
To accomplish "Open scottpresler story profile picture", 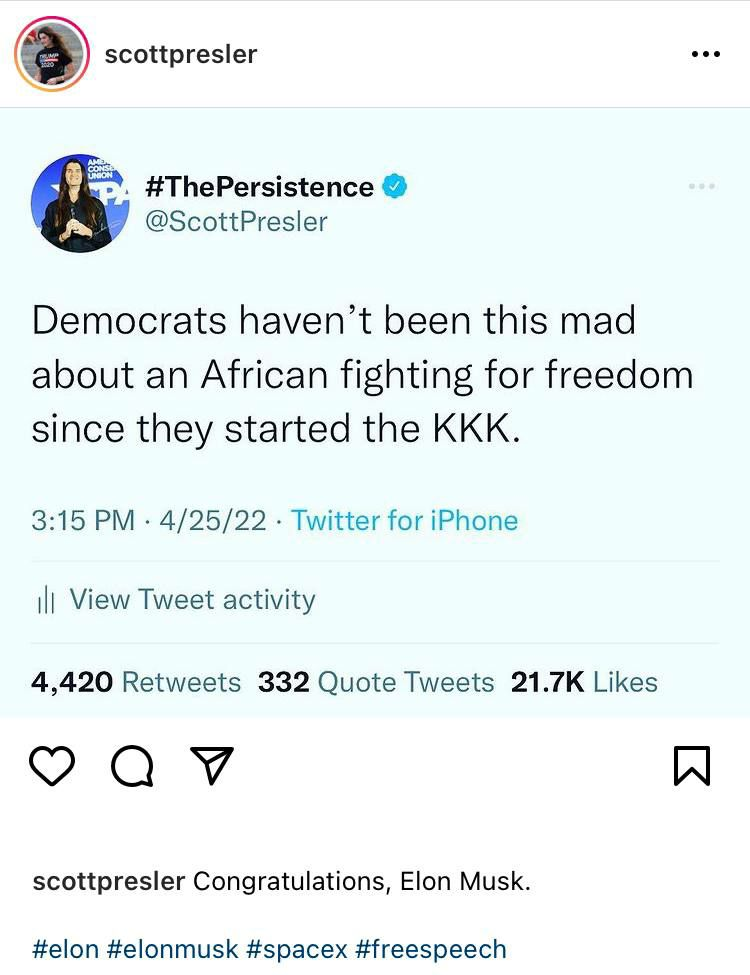I will [x=53, y=54].
